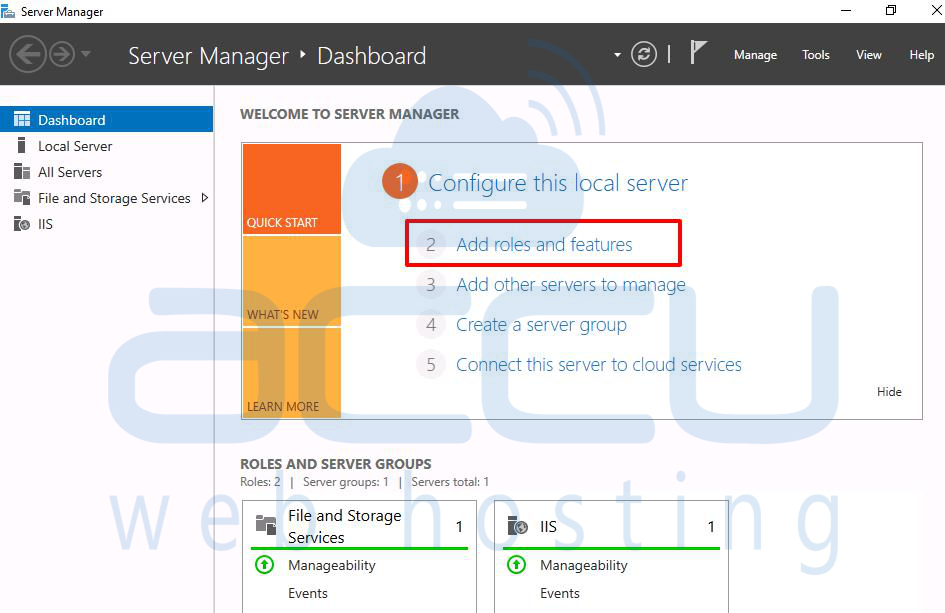This screenshot has height=613, width=945.
Task: Click Manageability in File and Storage Services tile
Action: pyautogui.click(x=331, y=565)
